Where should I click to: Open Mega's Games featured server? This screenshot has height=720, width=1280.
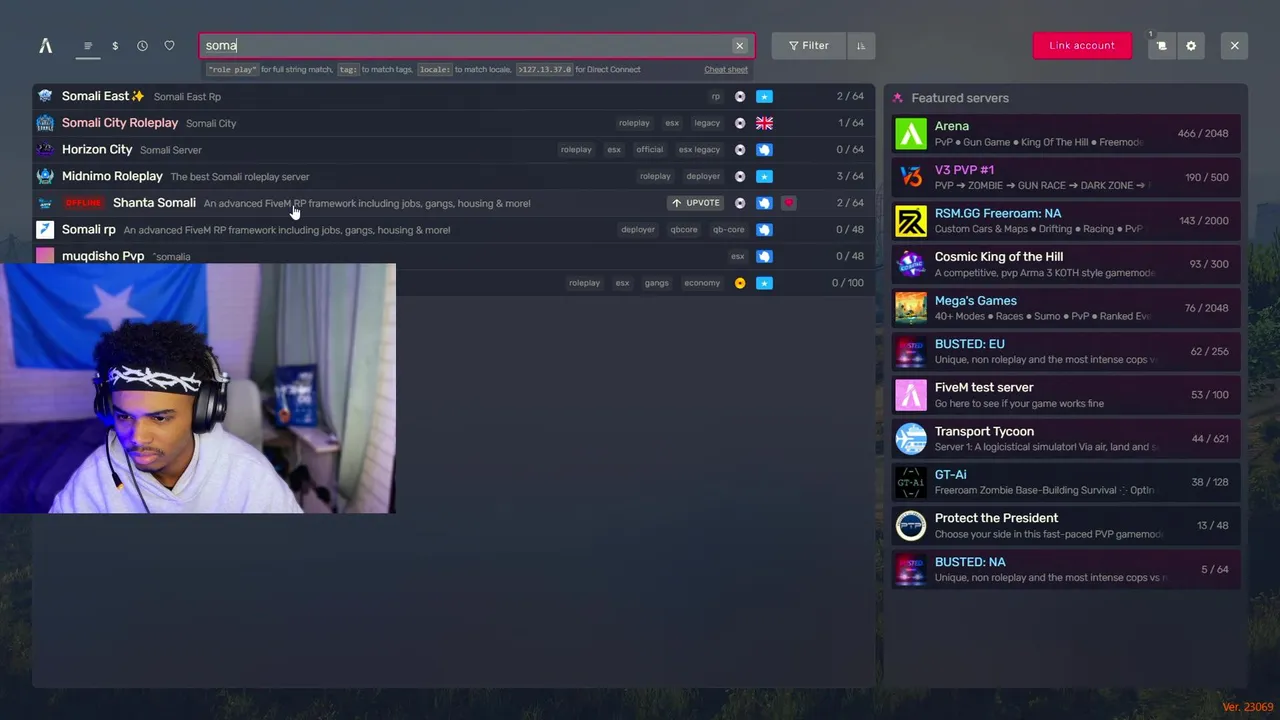coord(1066,308)
